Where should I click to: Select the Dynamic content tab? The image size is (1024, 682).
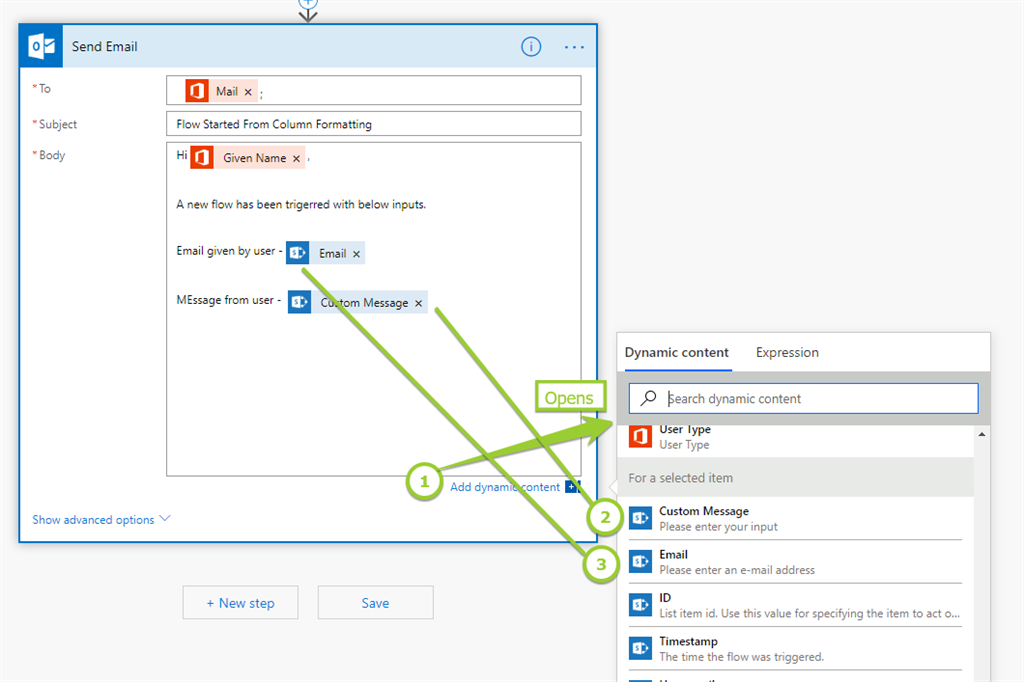click(x=676, y=352)
